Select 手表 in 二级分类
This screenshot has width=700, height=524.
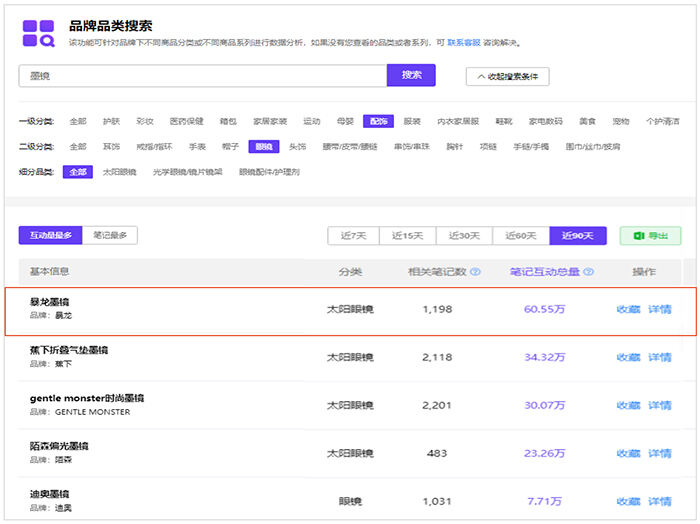tap(196, 146)
